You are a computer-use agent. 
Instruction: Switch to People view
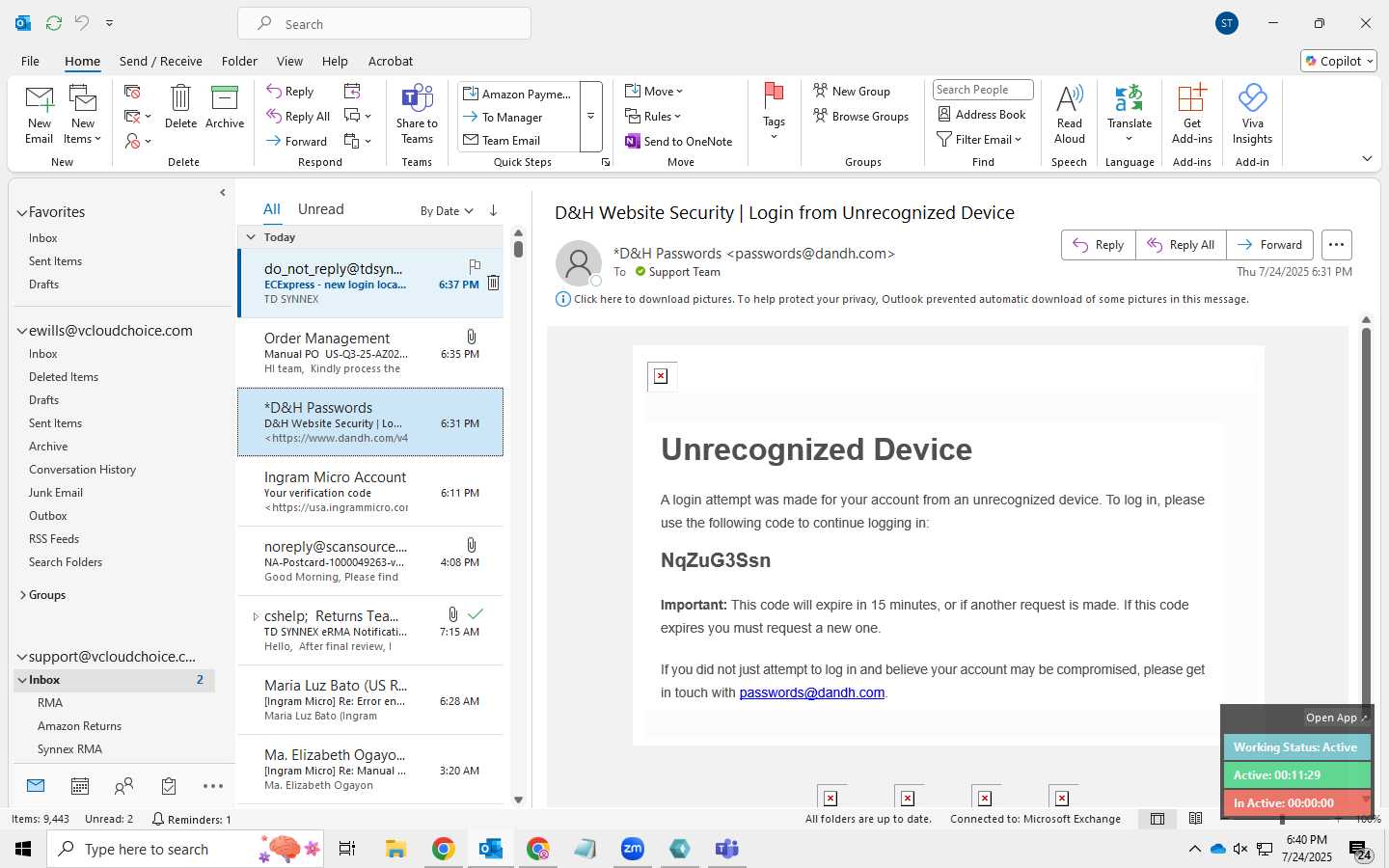click(123, 787)
